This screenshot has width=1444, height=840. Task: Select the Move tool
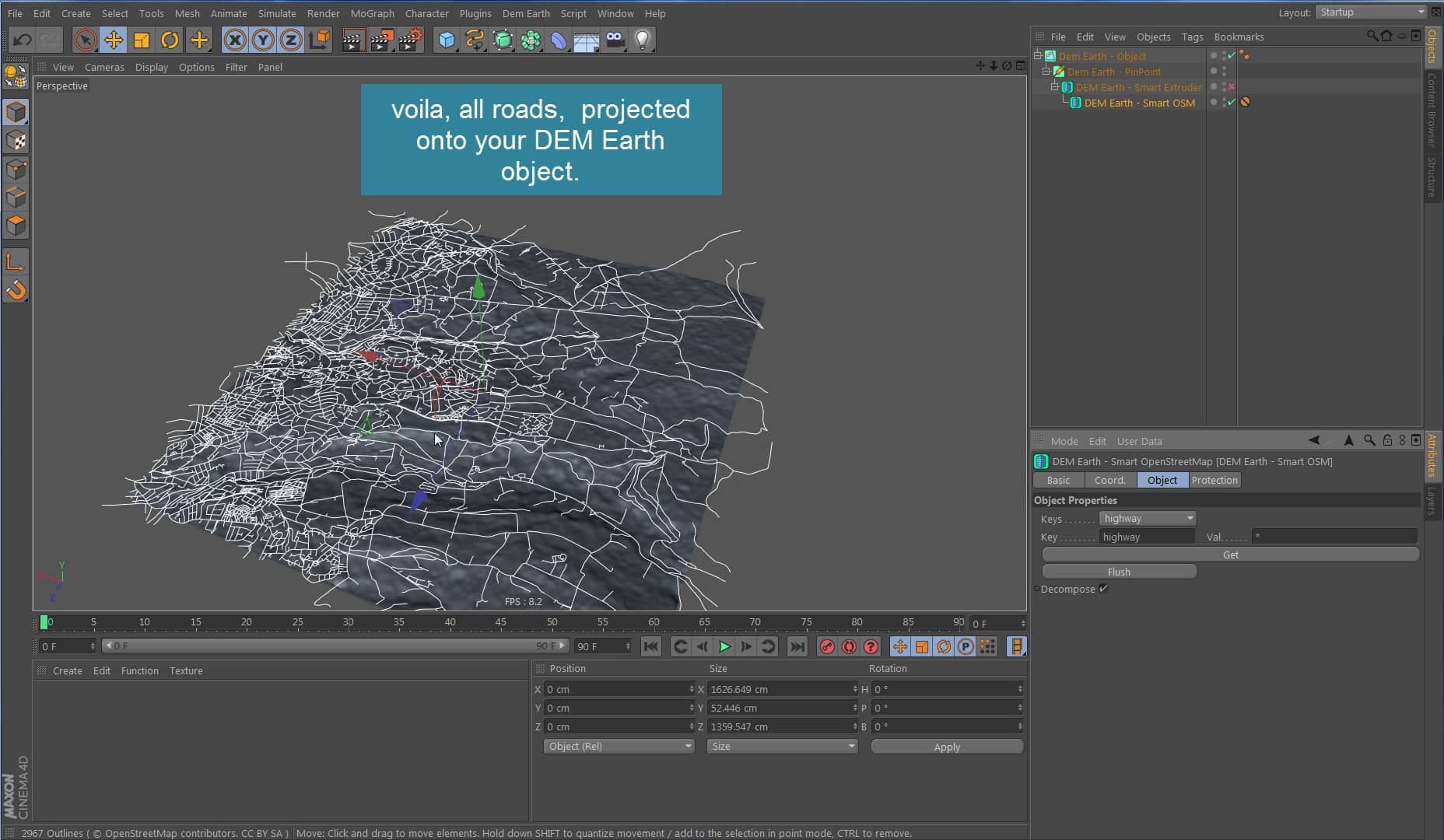coord(114,39)
